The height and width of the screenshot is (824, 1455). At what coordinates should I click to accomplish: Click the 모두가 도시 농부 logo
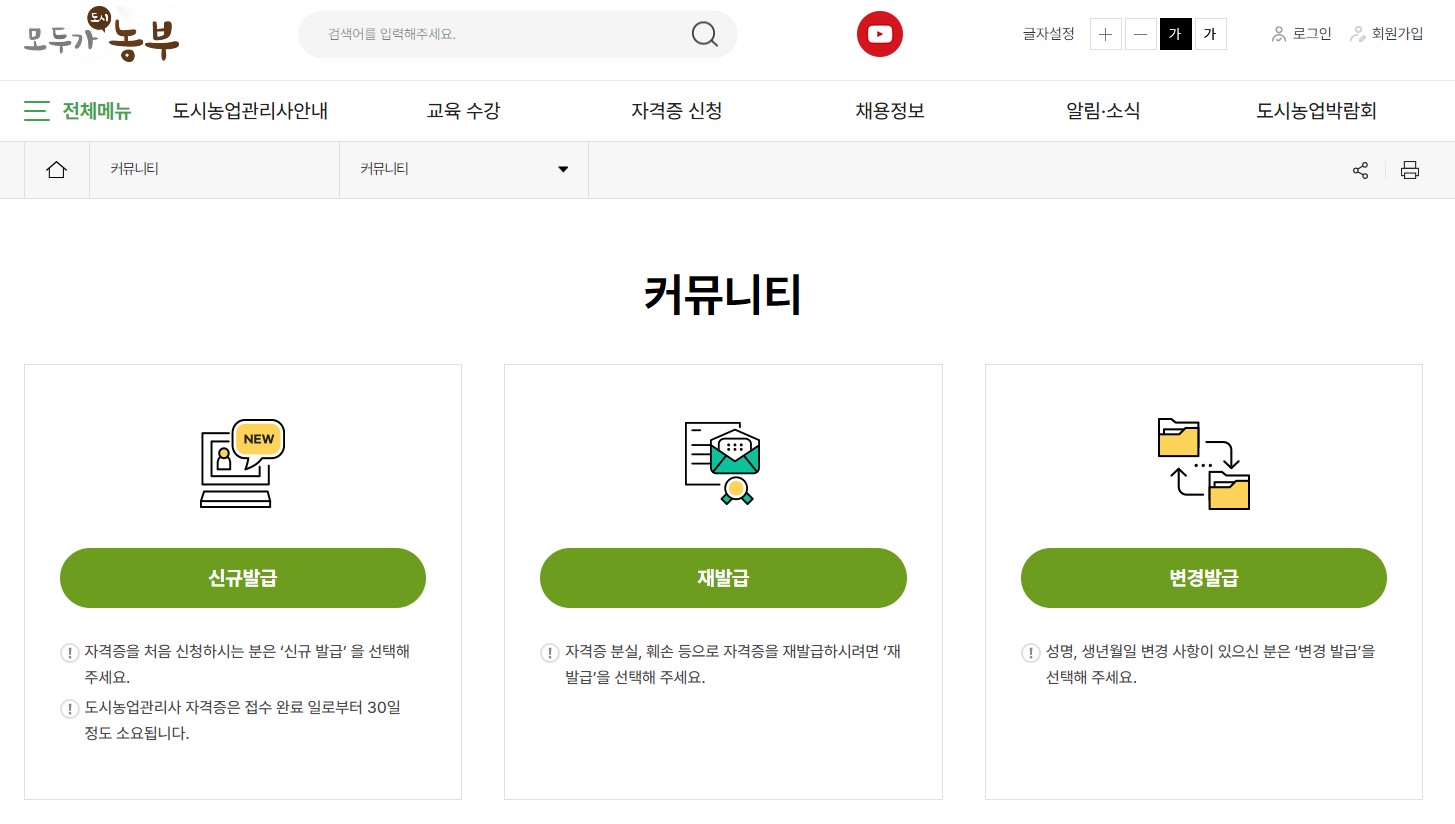point(100,36)
